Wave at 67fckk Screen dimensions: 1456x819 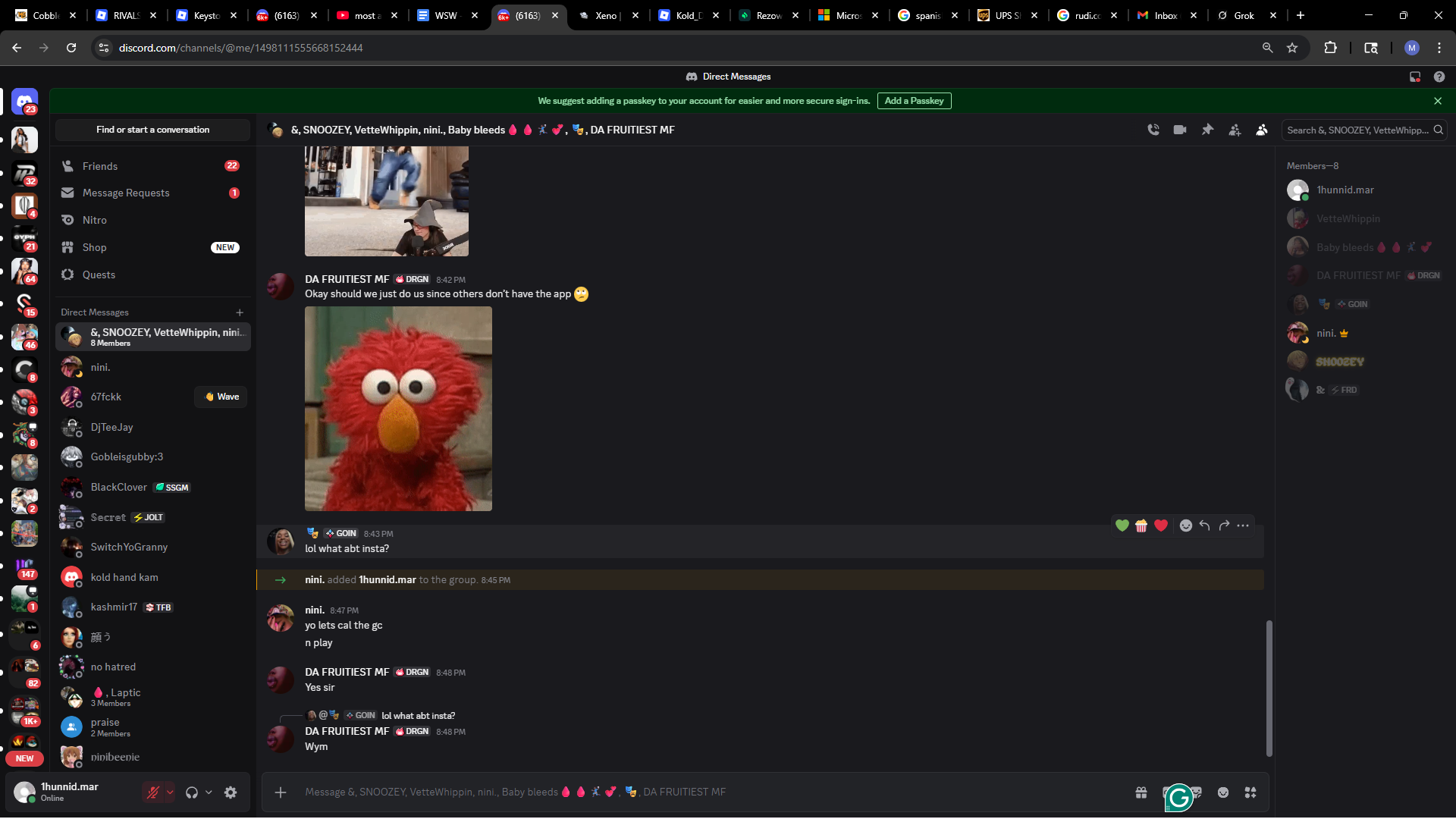pyautogui.click(x=221, y=397)
